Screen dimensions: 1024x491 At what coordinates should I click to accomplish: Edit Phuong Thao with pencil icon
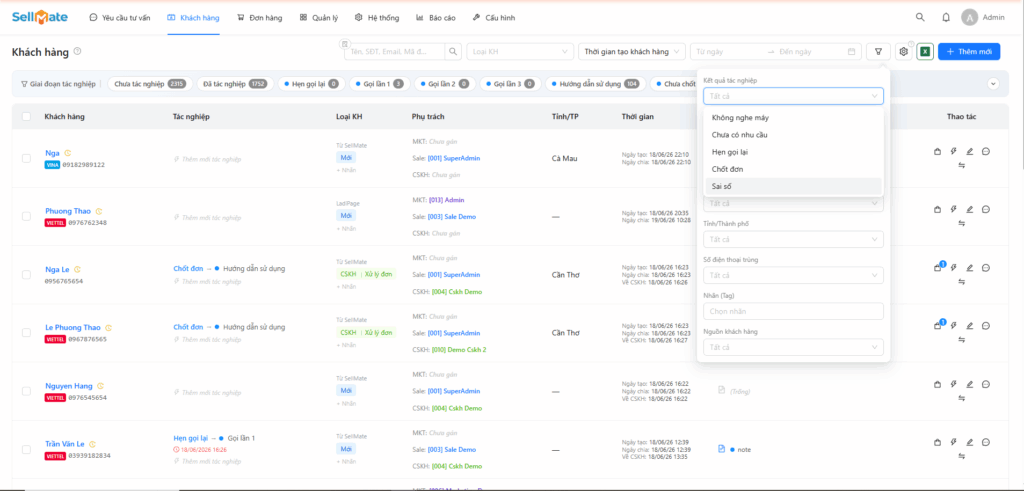pyautogui.click(x=970, y=210)
